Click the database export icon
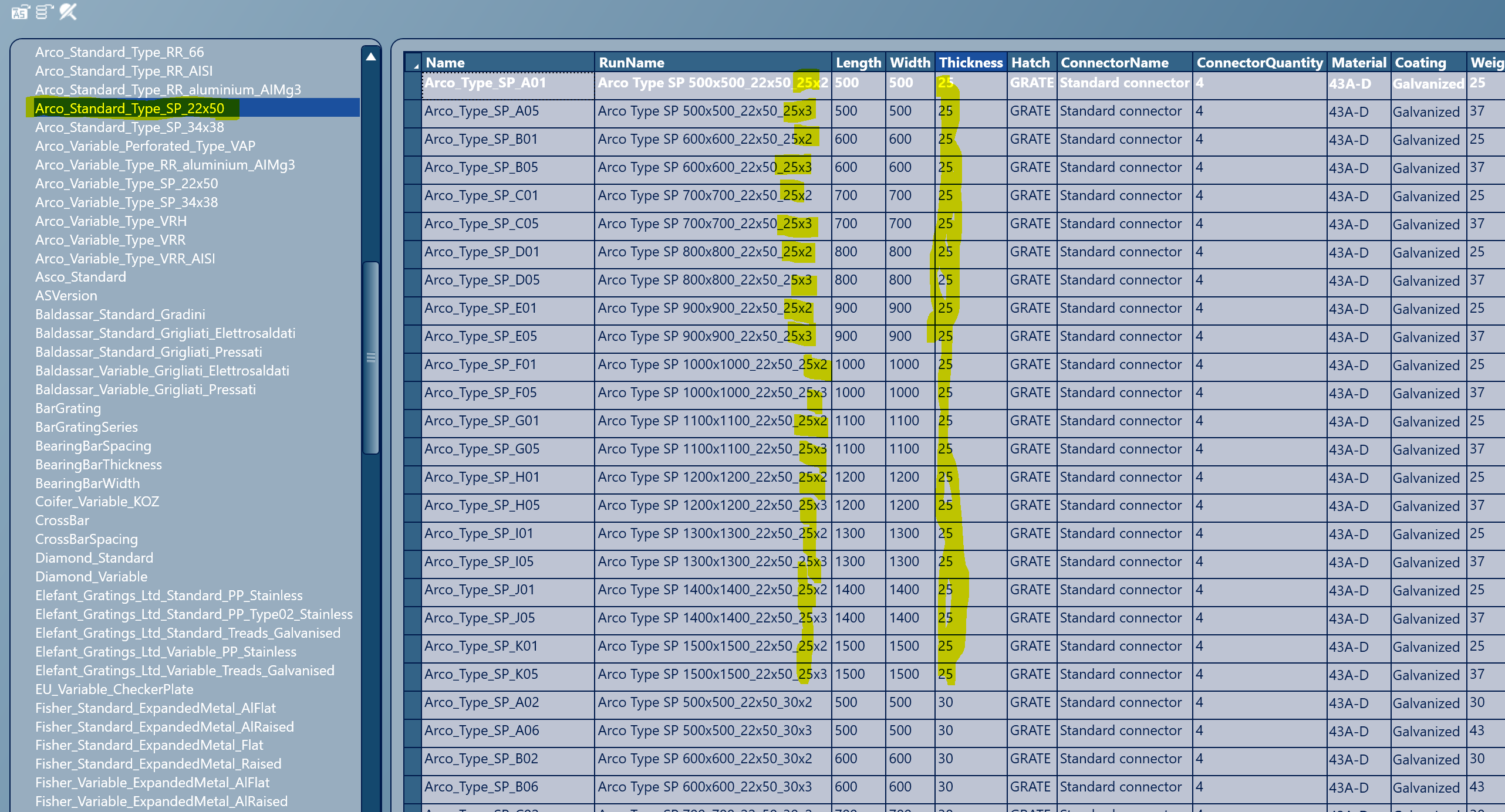The image size is (1505, 812). pyautogui.click(x=44, y=11)
